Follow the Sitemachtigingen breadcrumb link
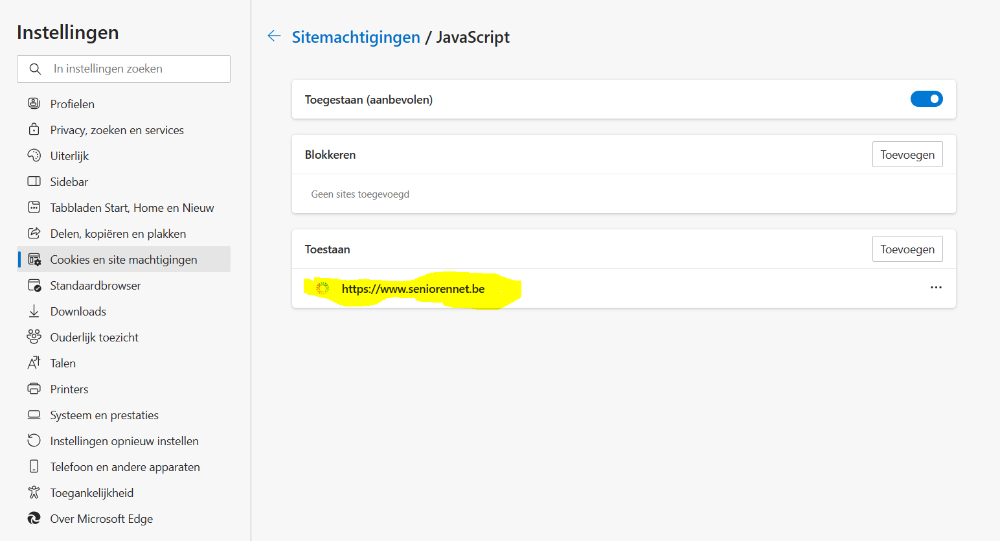Image resolution: width=1000 pixels, height=541 pixels. [355, 37]
